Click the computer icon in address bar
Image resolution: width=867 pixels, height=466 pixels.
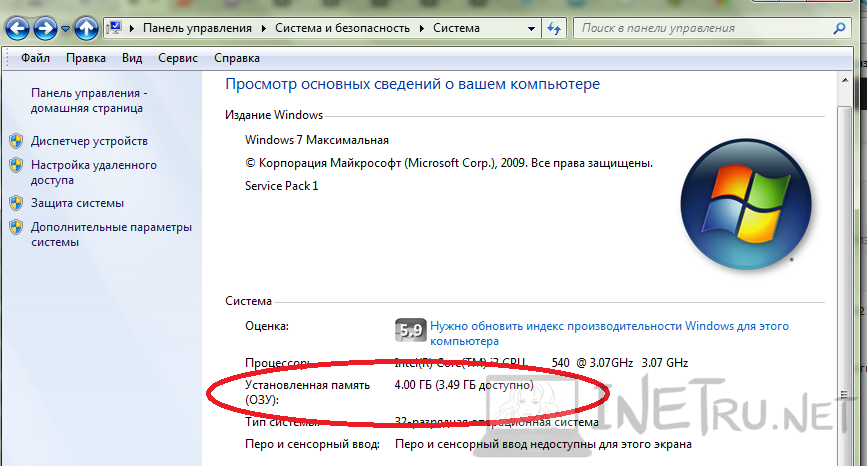point(114,28)
